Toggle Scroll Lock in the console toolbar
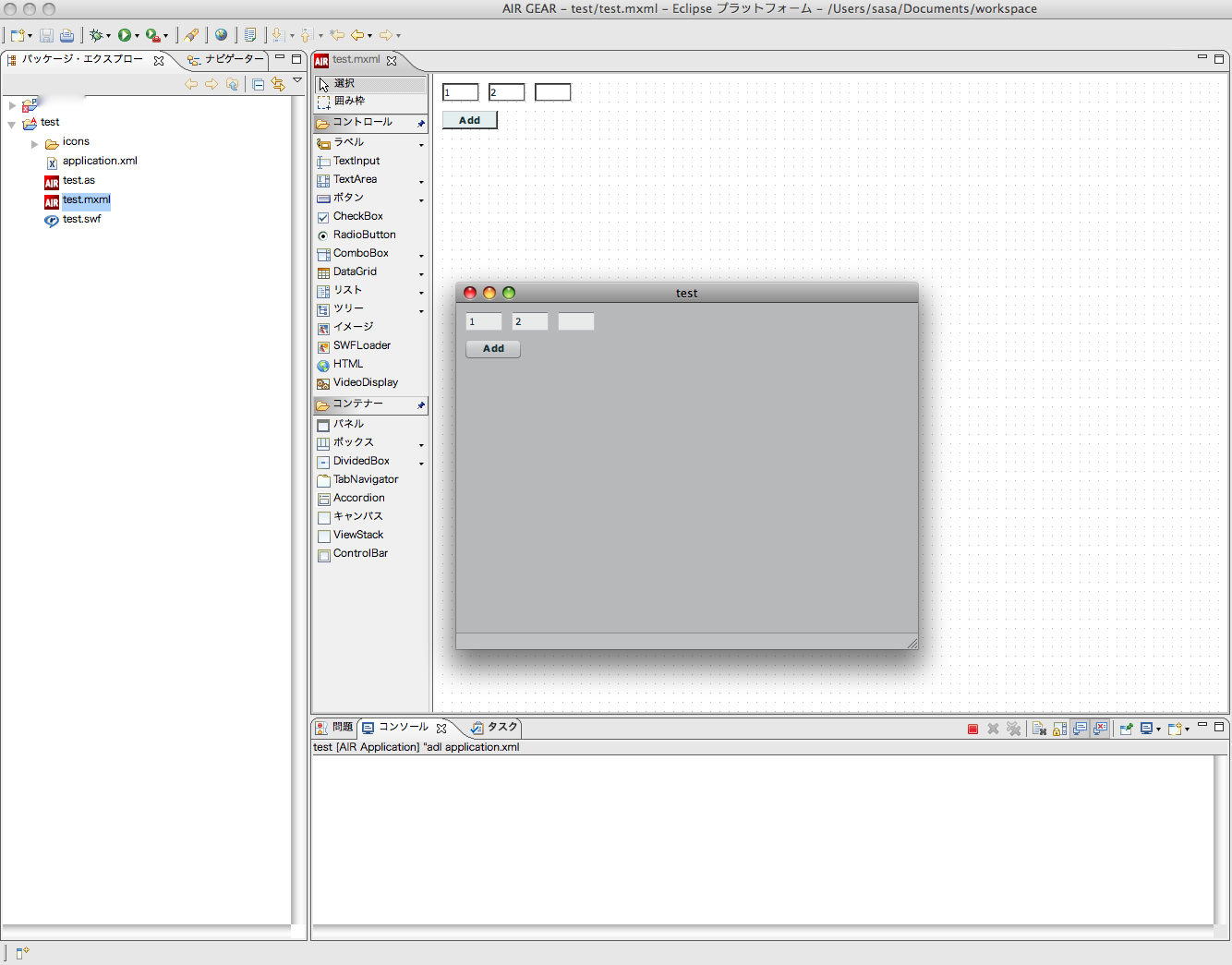Image resolution: width=1232 pixels, height=965 pixels. 1059,730
